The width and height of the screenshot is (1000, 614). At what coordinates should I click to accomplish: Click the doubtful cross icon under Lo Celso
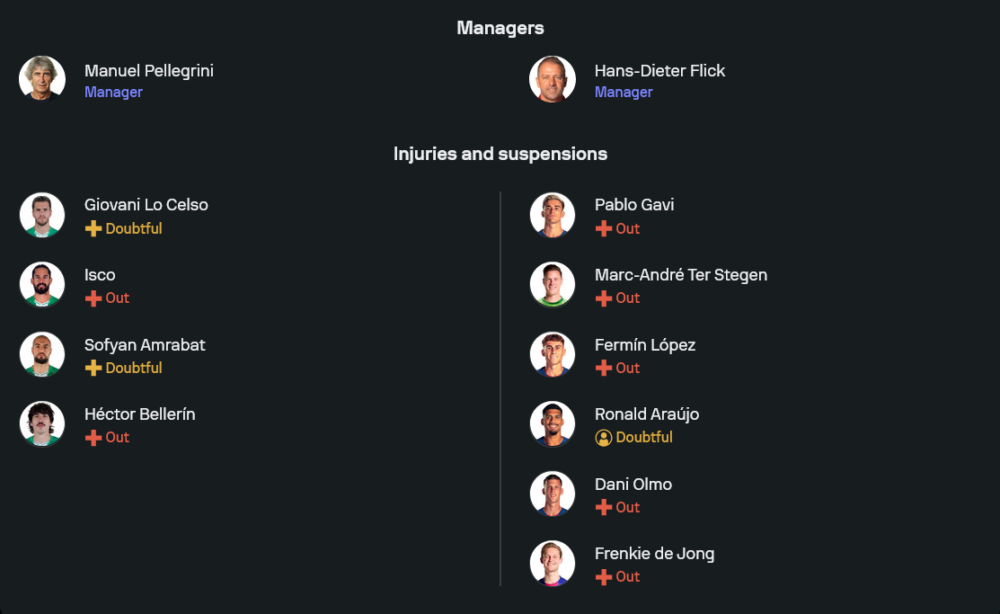[93, 229]
